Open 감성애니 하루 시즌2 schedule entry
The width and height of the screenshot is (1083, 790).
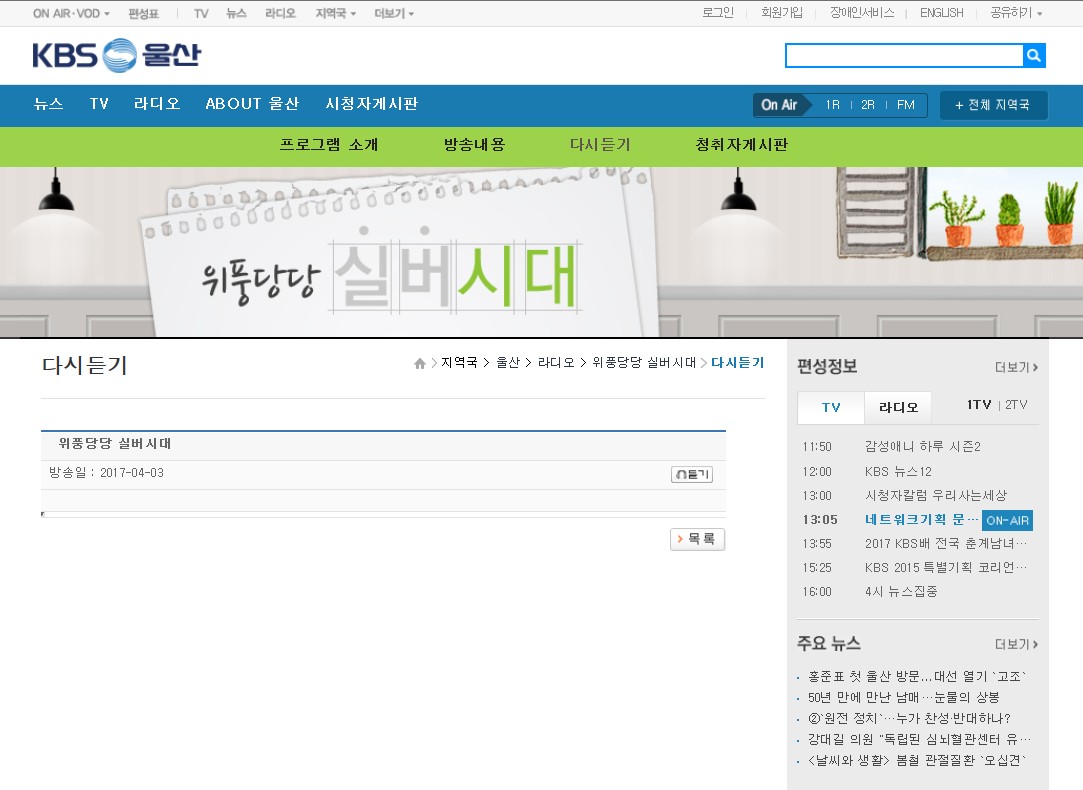coord(923,447)
